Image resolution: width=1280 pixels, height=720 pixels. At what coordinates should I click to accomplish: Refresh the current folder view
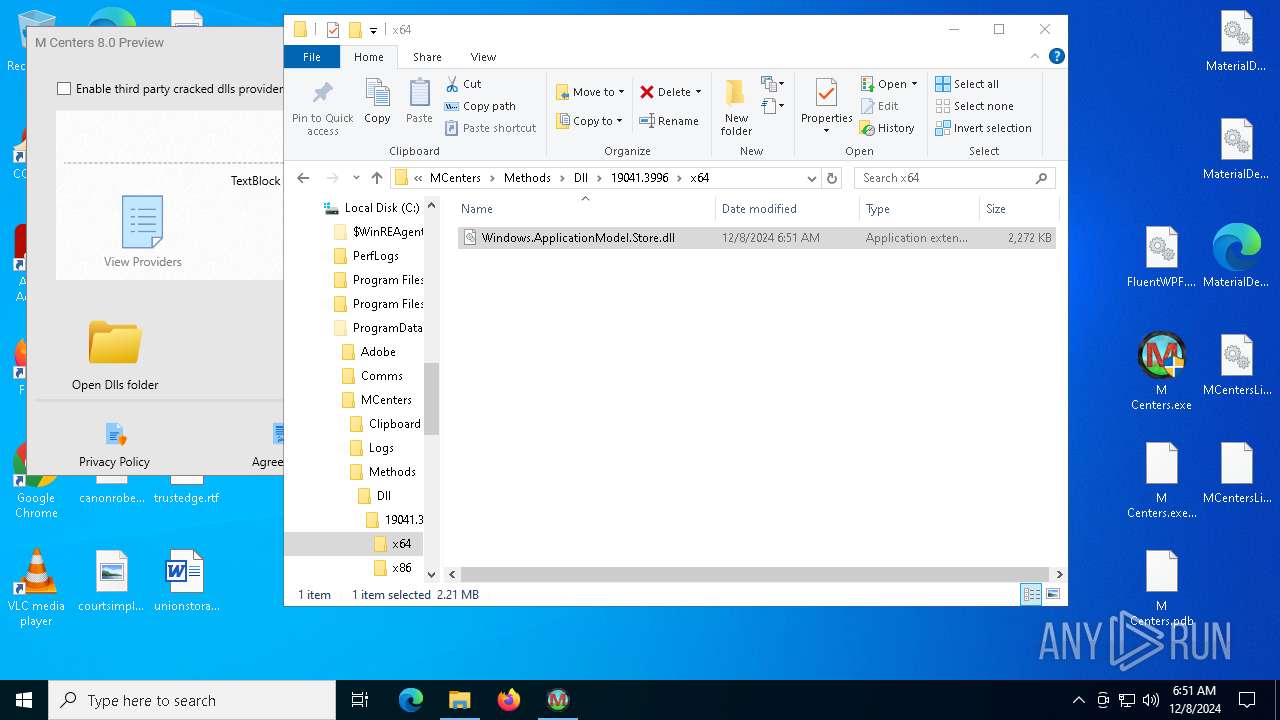831,178
